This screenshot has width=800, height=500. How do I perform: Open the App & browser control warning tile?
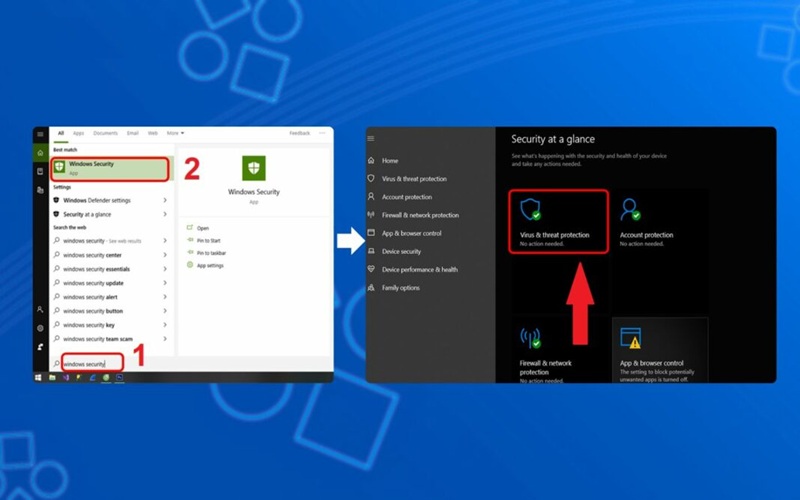click(x=659, y=351)
